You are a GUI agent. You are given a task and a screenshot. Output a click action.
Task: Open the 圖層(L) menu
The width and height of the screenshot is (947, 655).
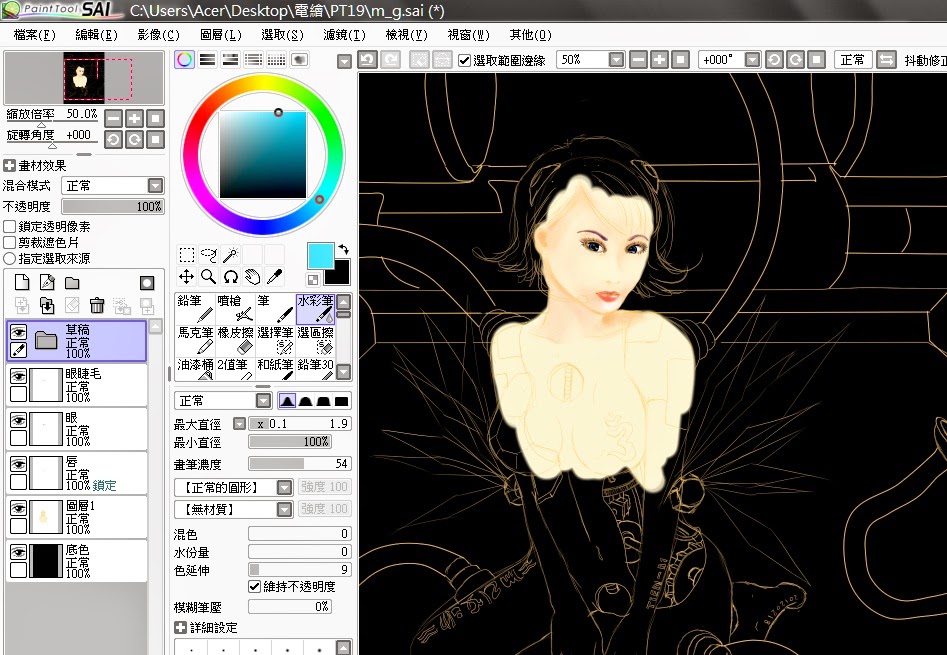click(x=221, y=35)
